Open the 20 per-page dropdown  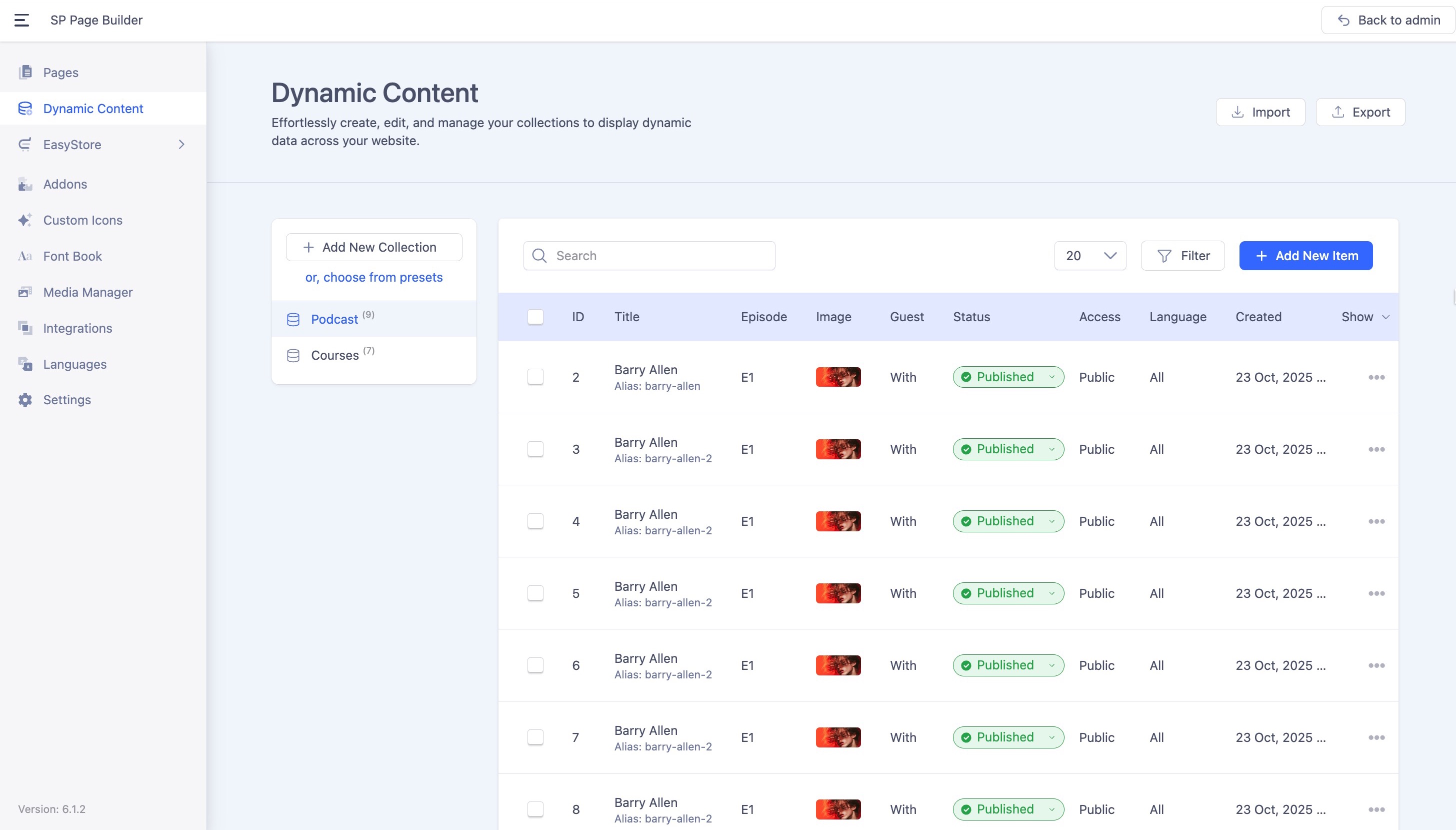[1089, 255]
